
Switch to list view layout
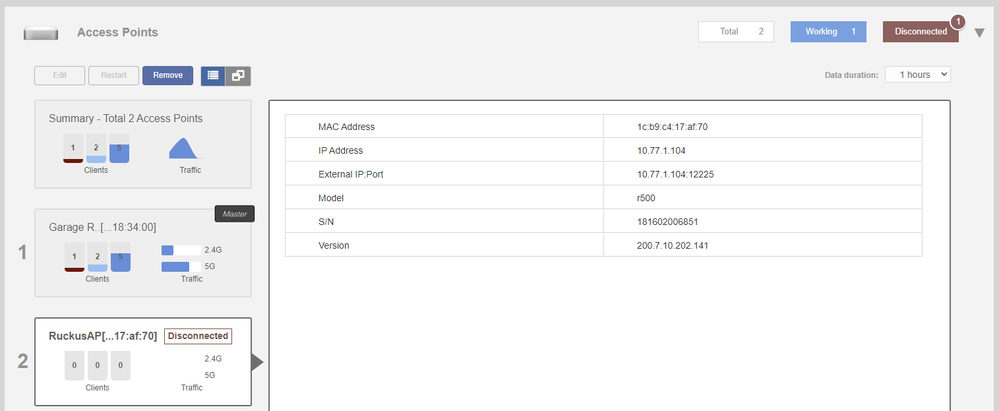(x=213, y=75)
